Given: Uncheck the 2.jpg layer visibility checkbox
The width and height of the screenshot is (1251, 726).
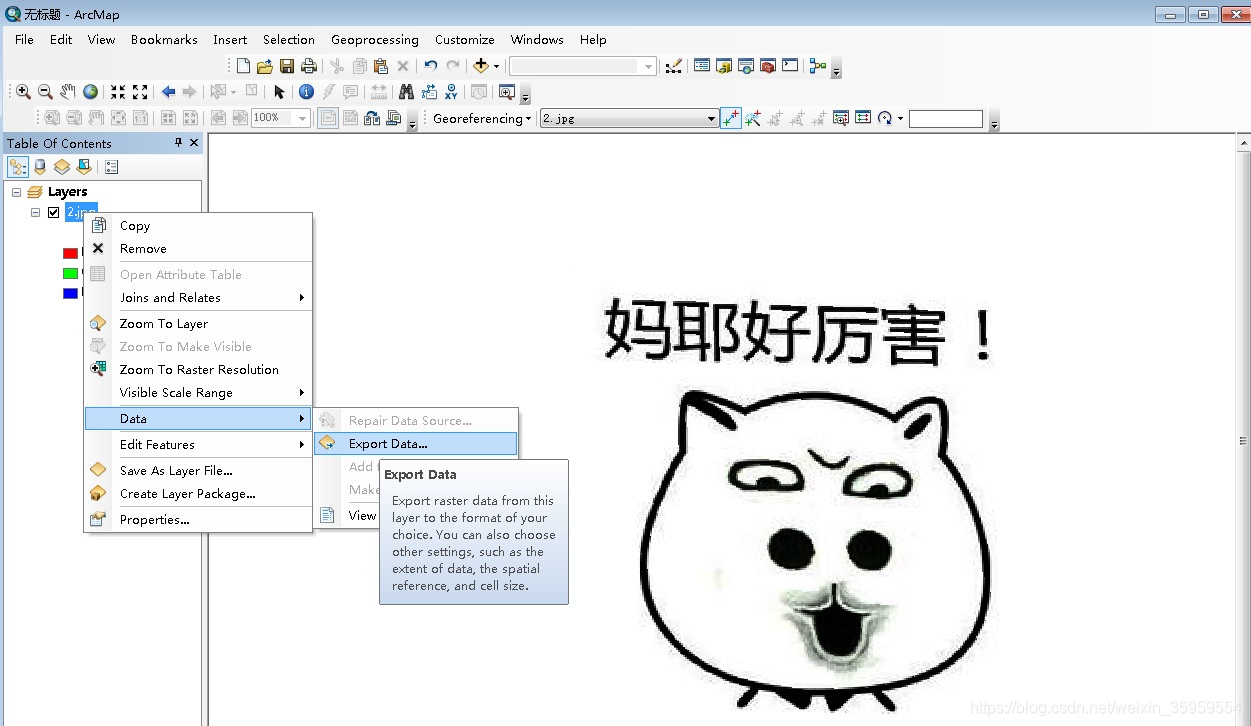Looking at the screenshot, I should 54,212.
